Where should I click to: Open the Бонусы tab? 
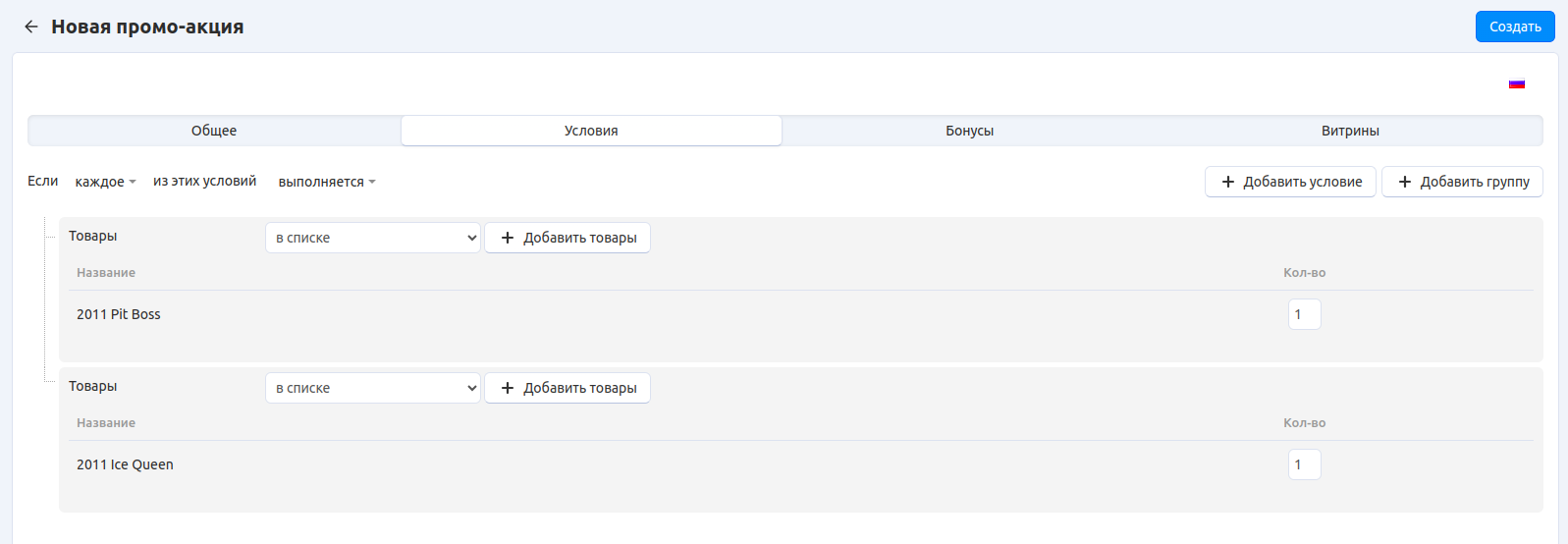point(969,131)
